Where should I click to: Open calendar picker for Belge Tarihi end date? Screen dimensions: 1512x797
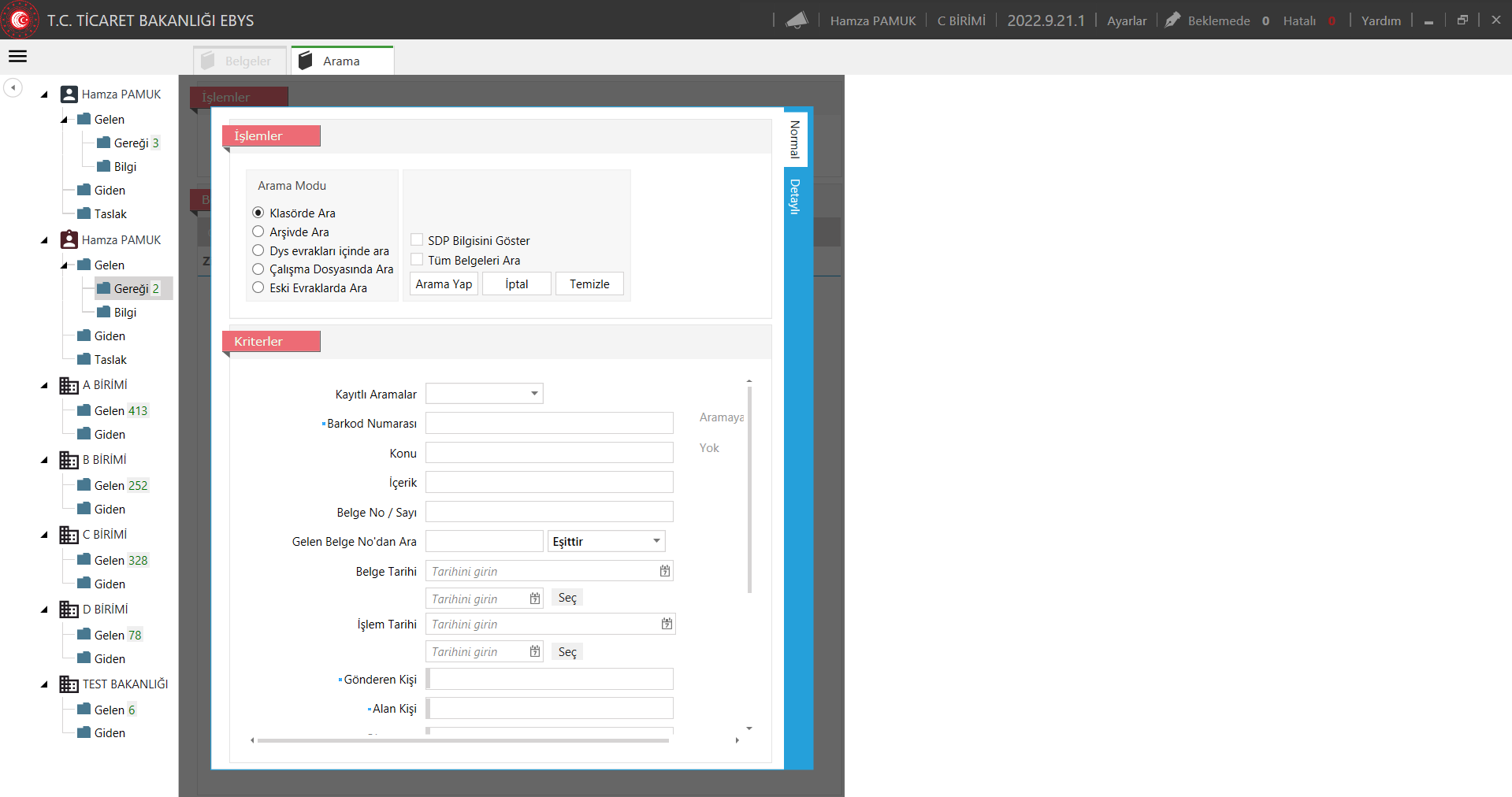tap(535, 599)
